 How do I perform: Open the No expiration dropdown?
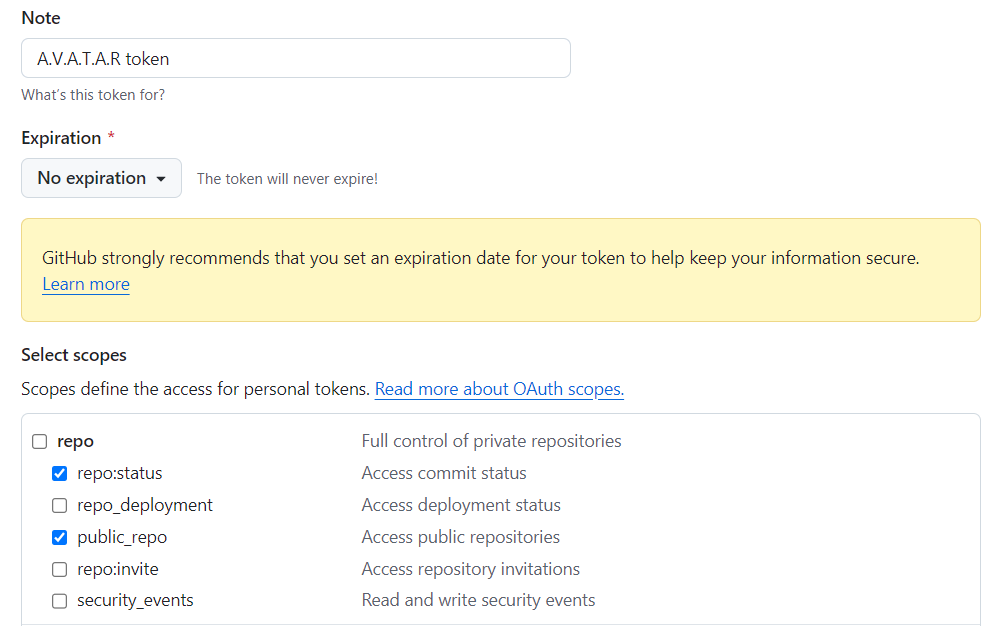tap(101, 178)
